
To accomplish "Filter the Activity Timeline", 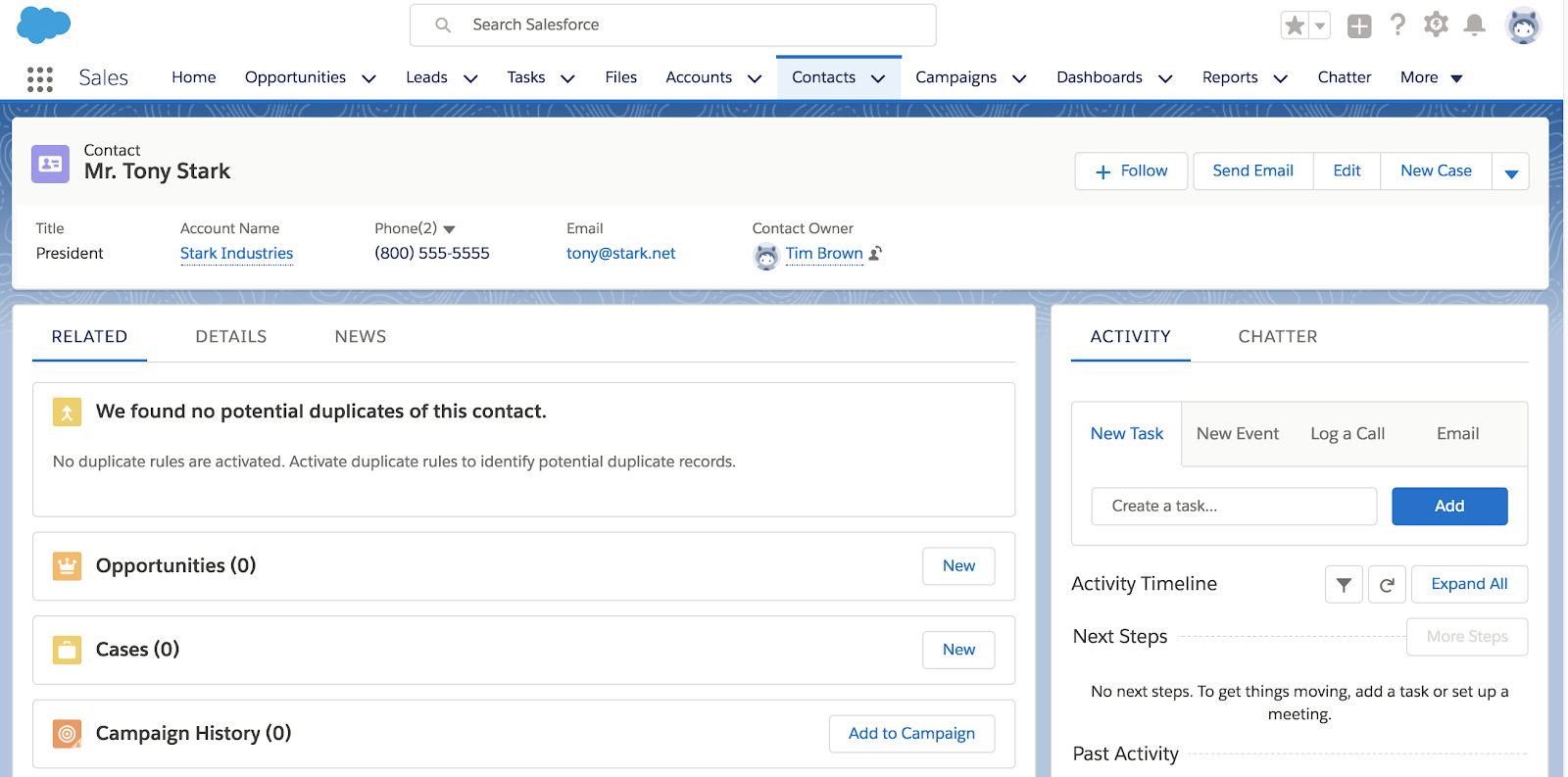I will pyautogui.click(x=1344, y=585).
